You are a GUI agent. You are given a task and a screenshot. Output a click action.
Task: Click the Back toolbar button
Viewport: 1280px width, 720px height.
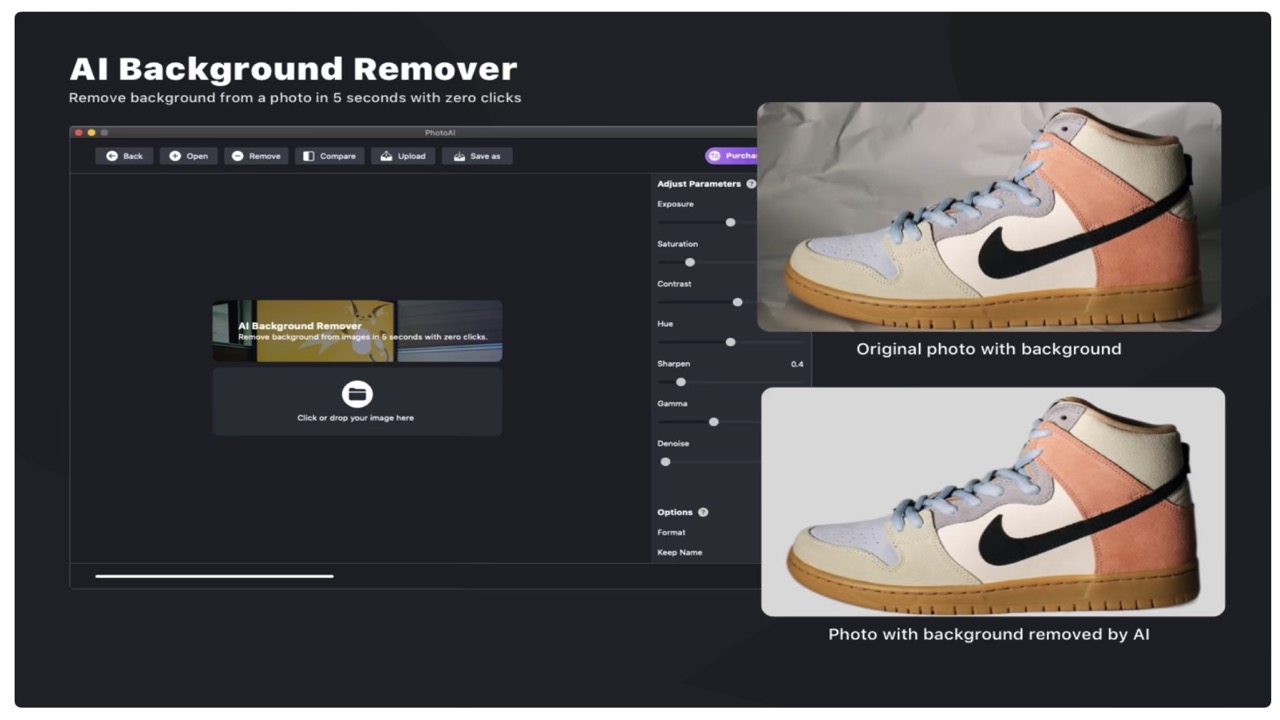click(x=124, y=156)
